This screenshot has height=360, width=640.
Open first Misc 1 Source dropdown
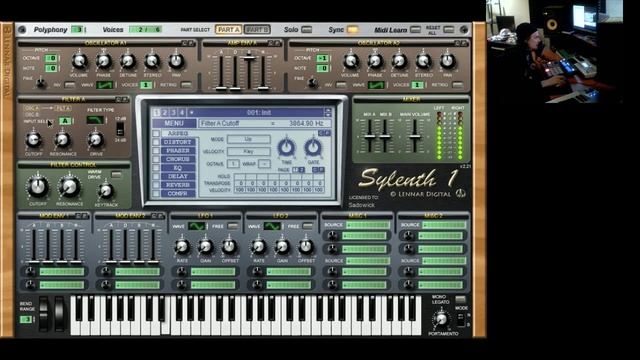[368, 225]
